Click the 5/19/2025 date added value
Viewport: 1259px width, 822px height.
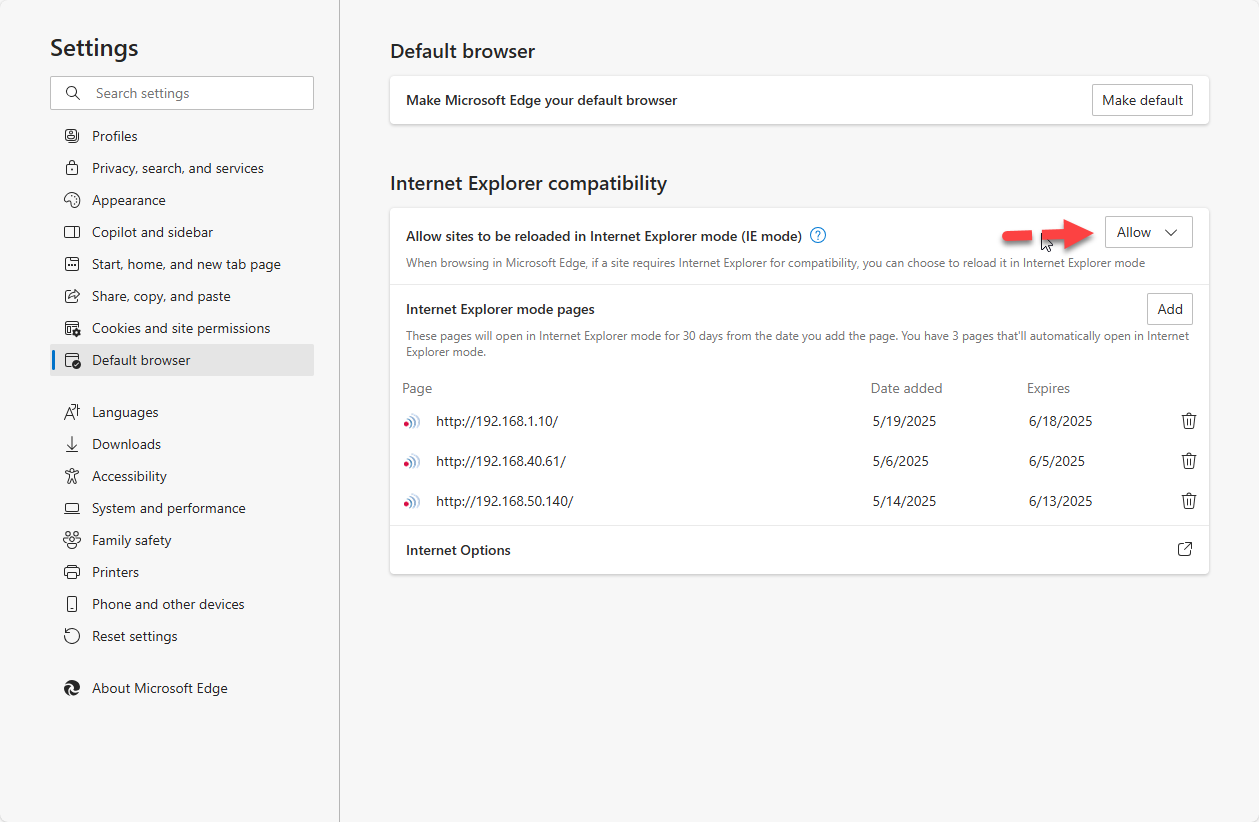[904, 421]
